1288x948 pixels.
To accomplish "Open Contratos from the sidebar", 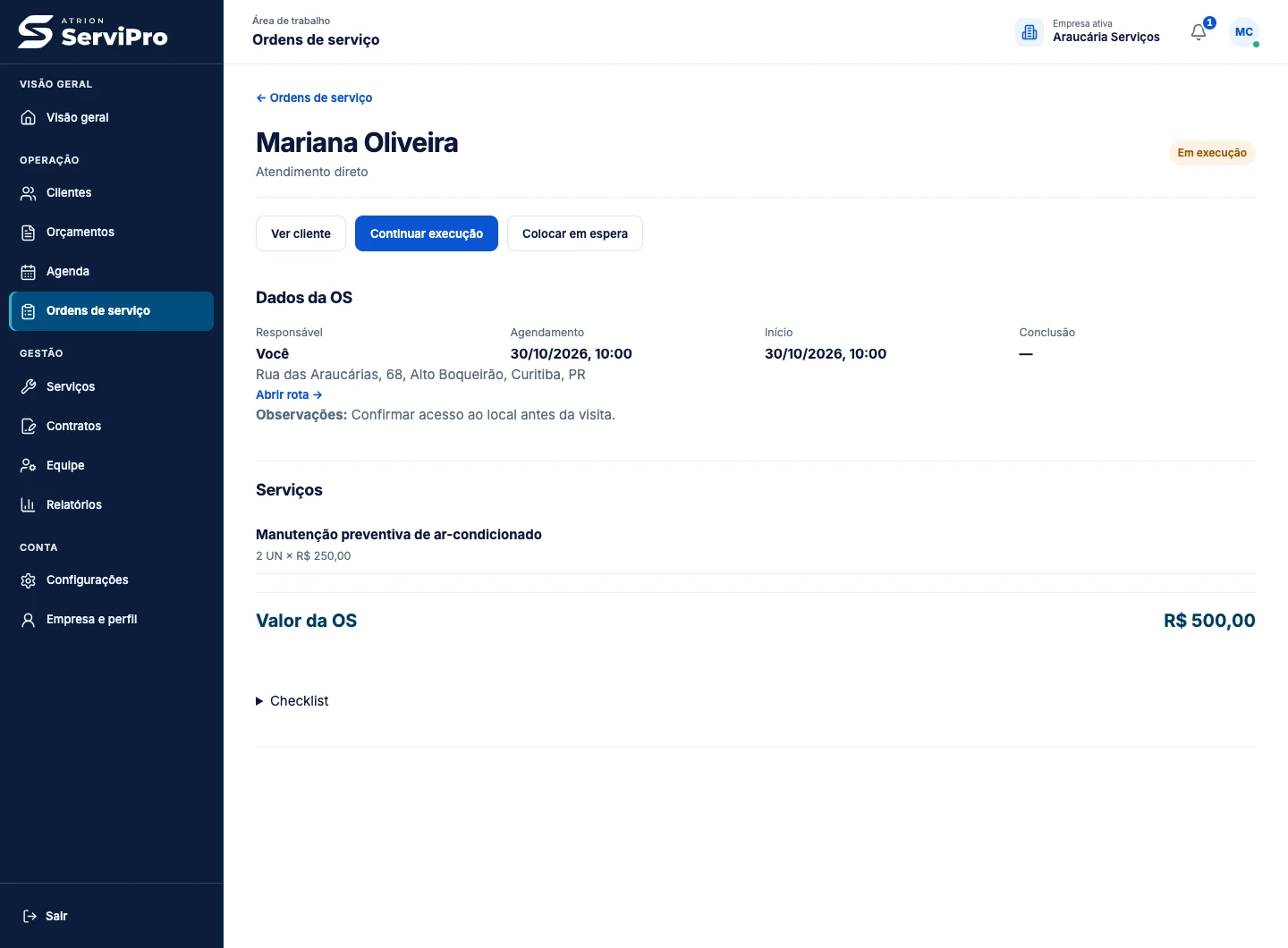I will [x=112, y=426].
